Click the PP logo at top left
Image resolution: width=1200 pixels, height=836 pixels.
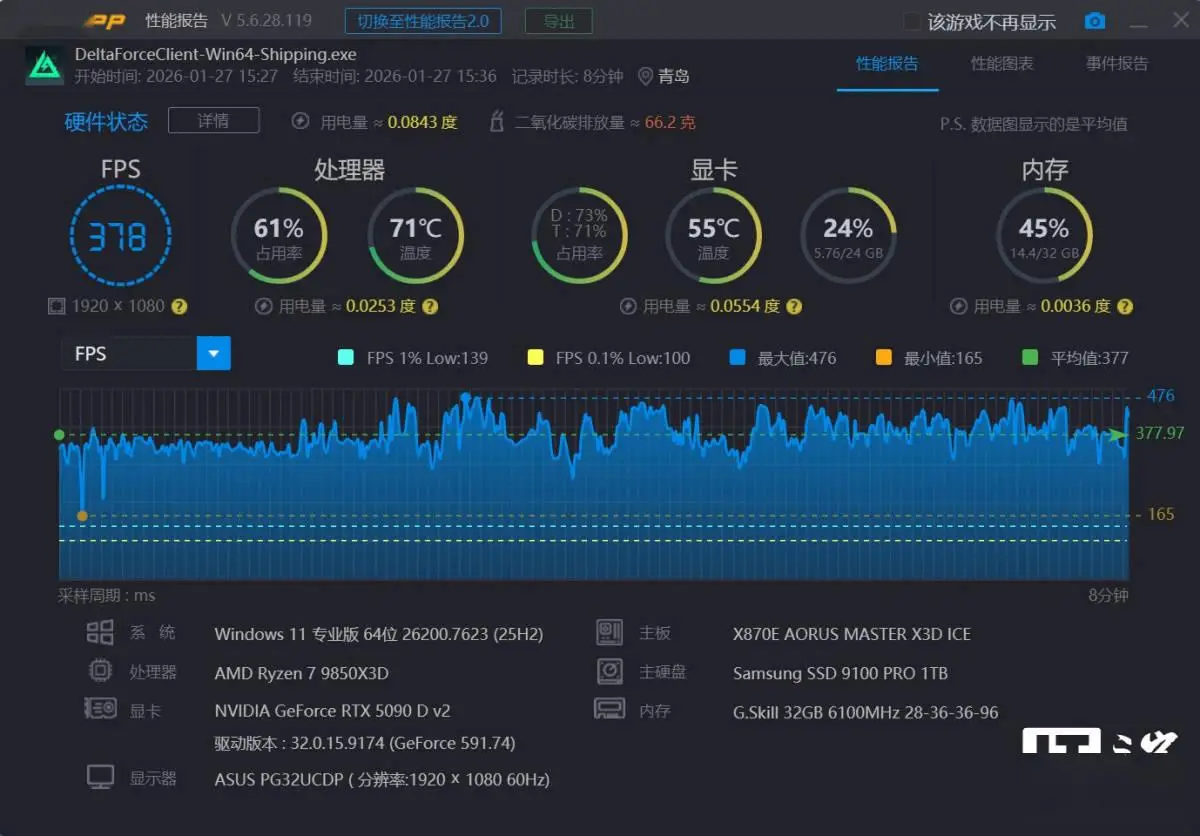[x=105, y=19]
